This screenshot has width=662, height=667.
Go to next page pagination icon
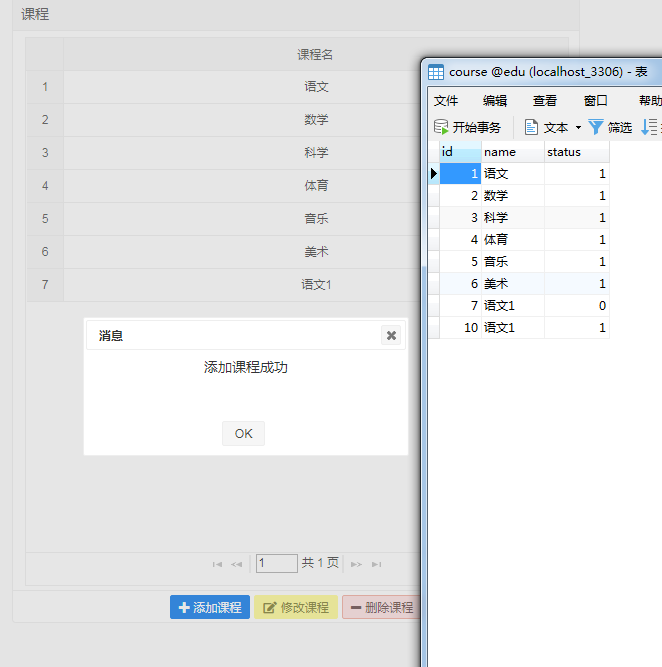[x=356, y=564]
